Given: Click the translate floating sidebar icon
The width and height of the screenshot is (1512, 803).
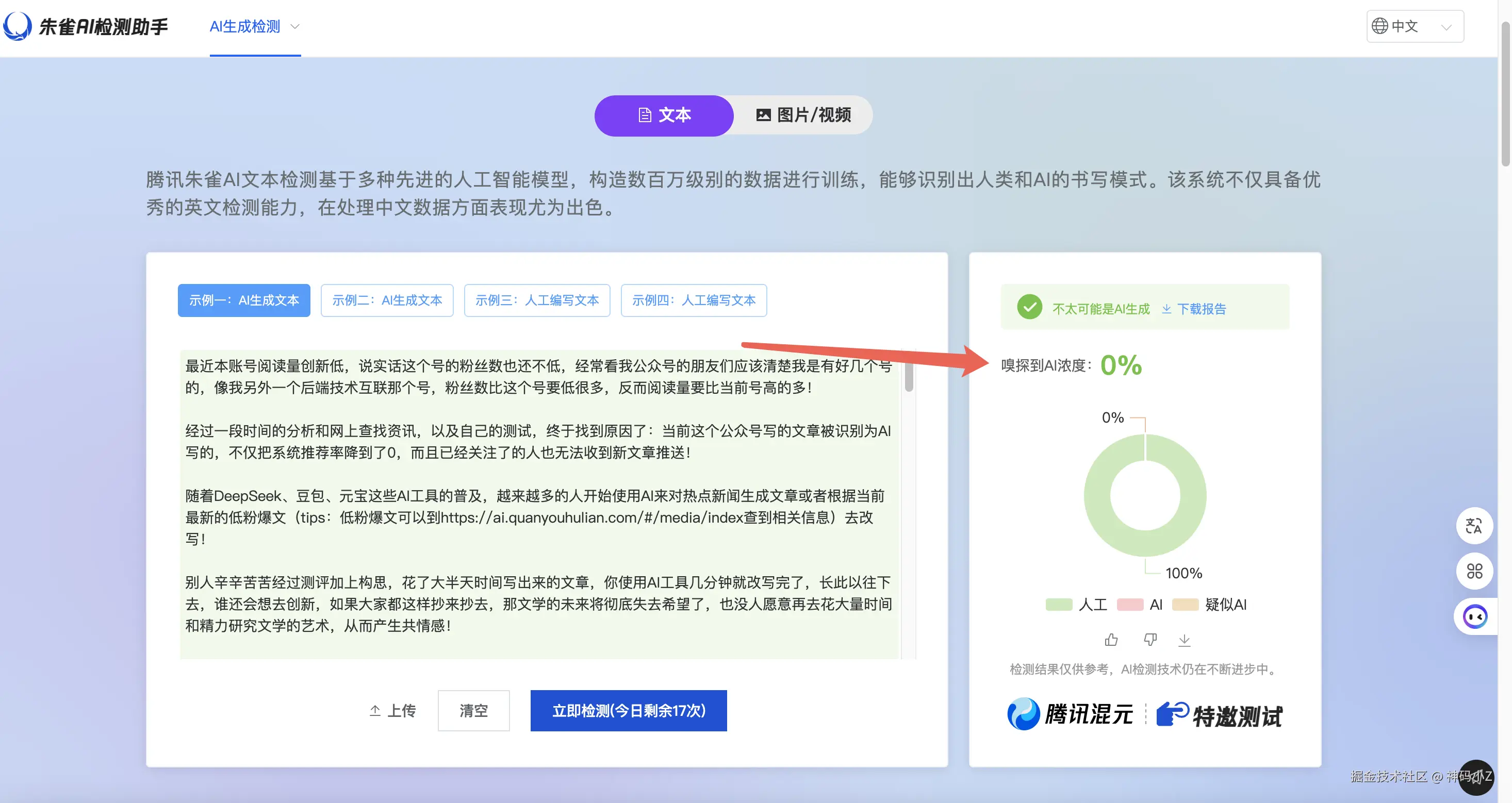Looking at the screenshot, I should point(1474,526).
